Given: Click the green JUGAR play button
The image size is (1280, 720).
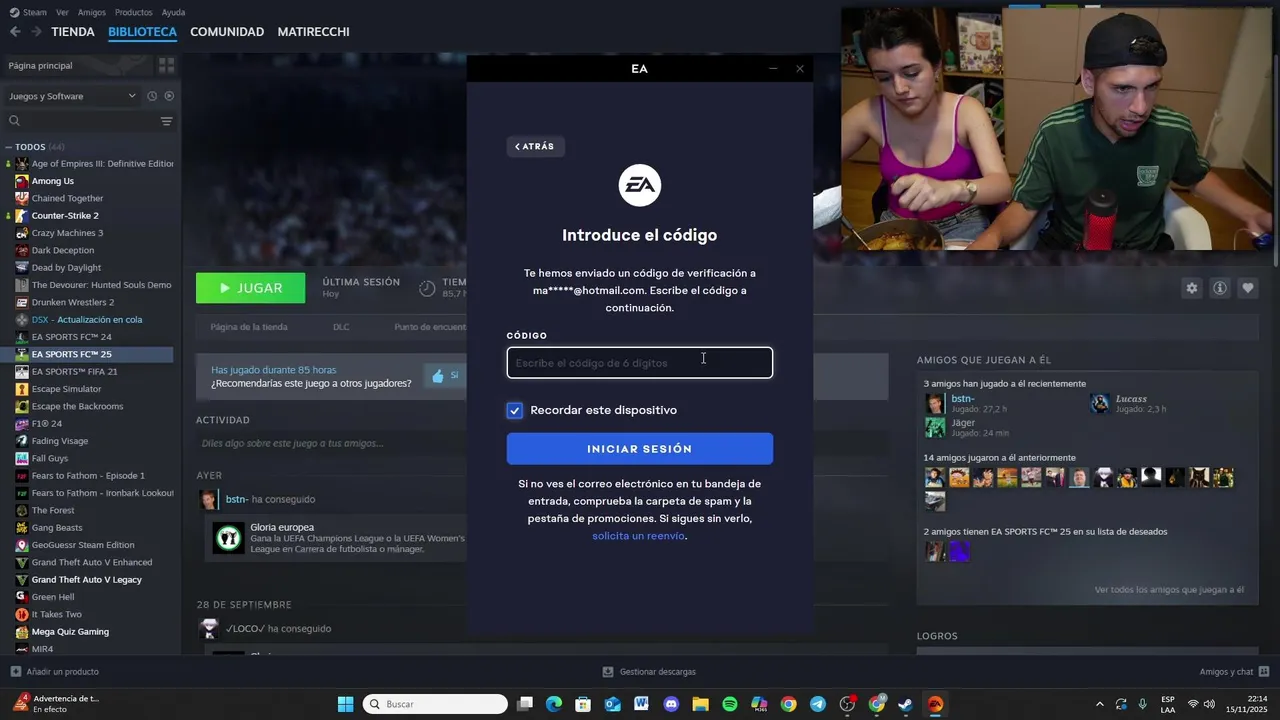Looking at the screenshot, I should click(x=250, y=288).
